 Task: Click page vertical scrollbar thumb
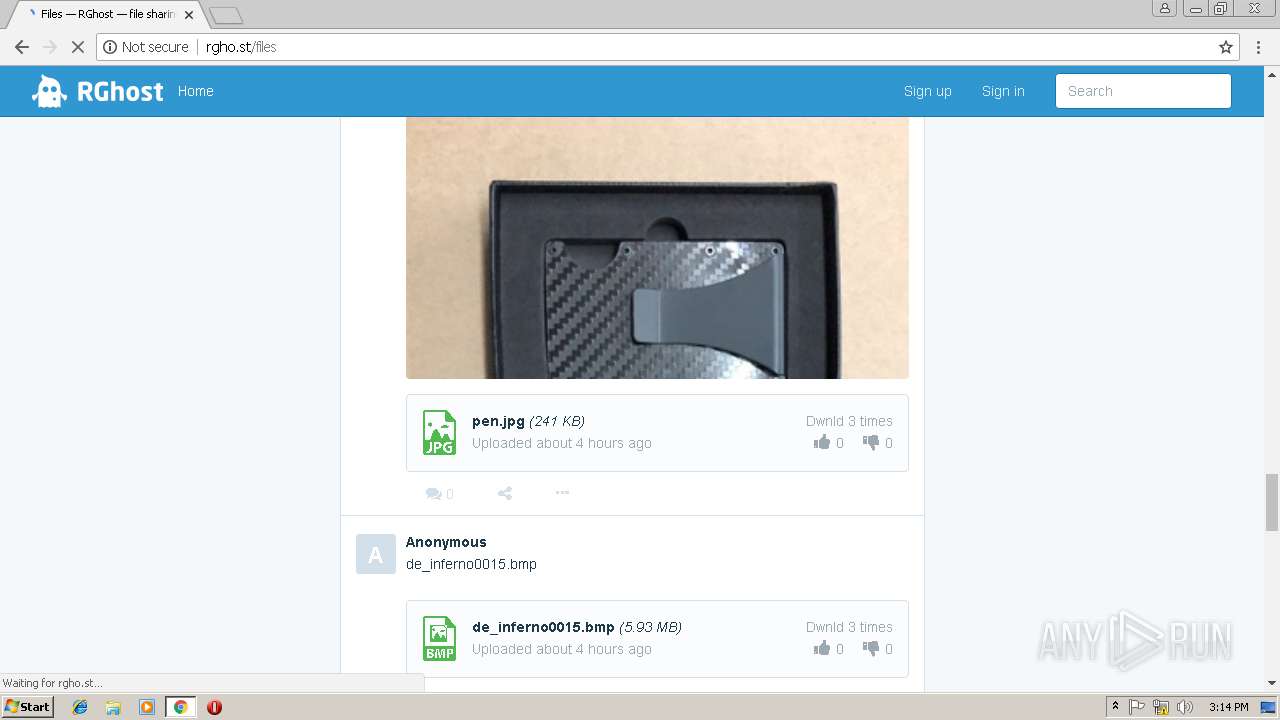click(1272, 503)
